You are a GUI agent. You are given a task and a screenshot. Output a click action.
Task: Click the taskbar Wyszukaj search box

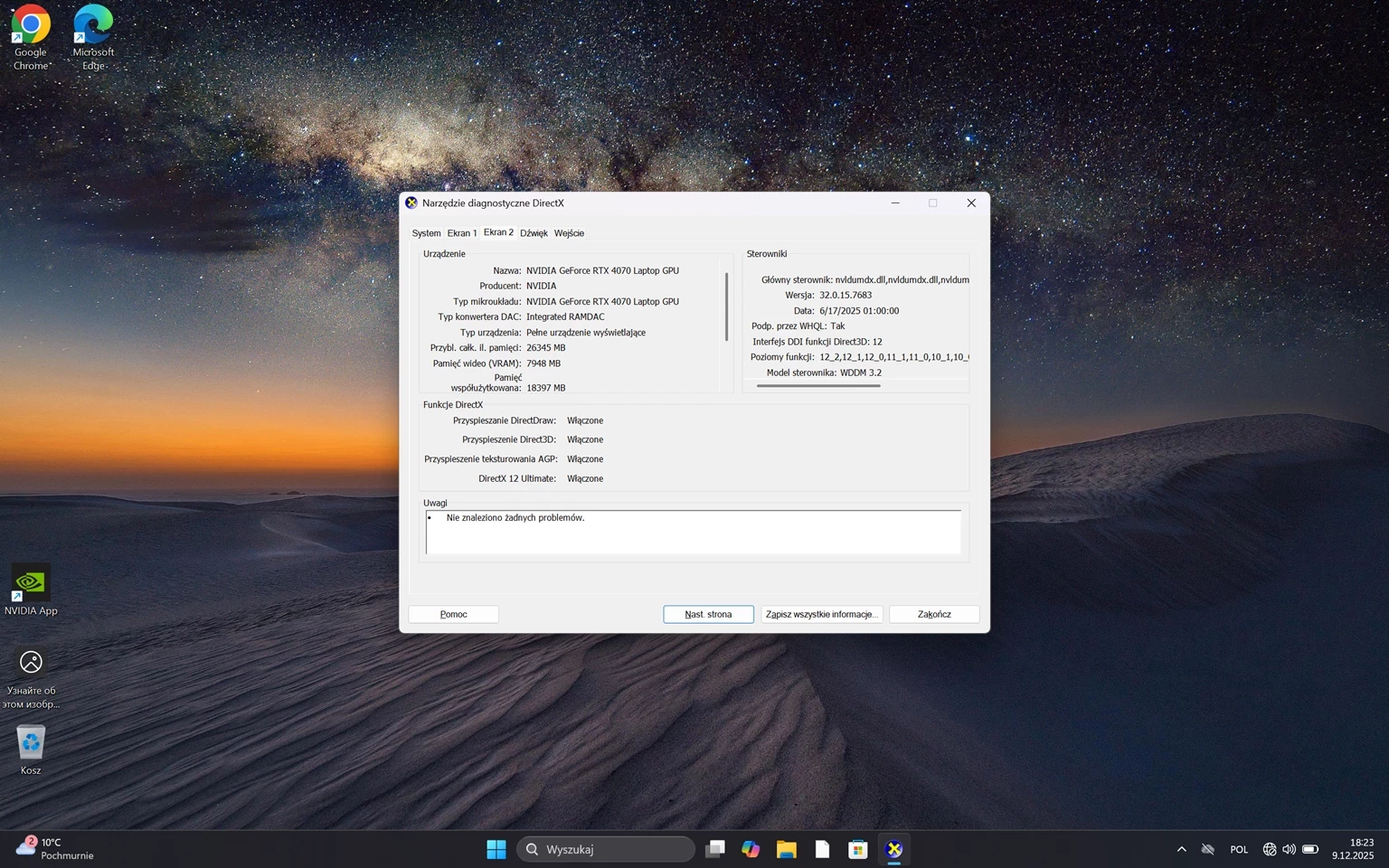606,849
